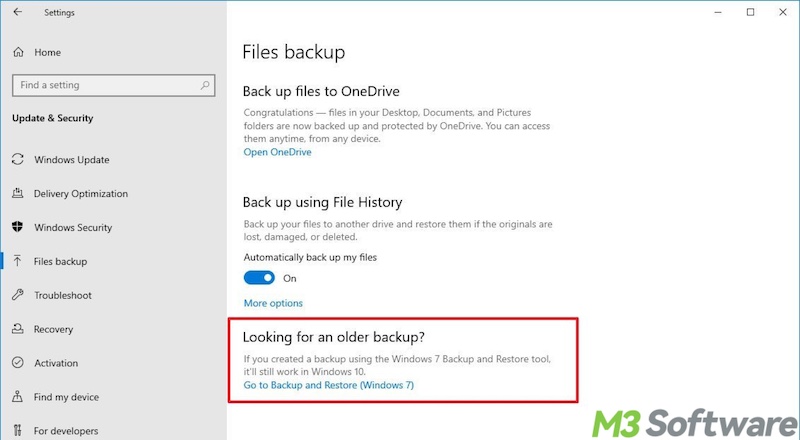Click the Activation checkmark icon
The height and width of the screenshot is (440, 800).
(x=18, y=363)
